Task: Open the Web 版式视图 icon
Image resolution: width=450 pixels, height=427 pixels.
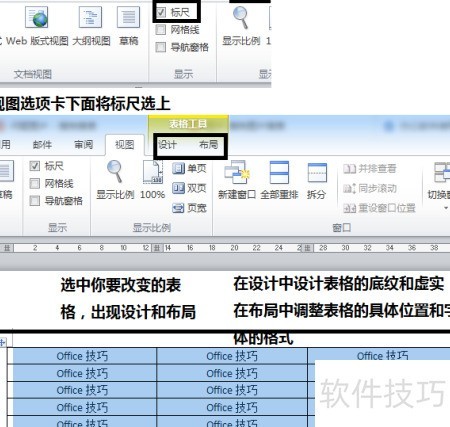Action: pyautogui.click(x=37, y=18)
